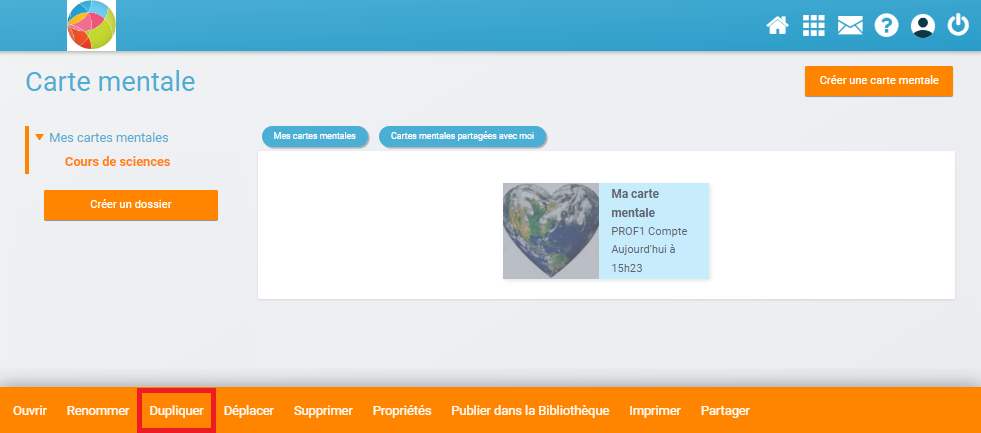The height and width of the screenshot is (433, 981).
Task: Open the user profile icon
Action: [922, 26]
